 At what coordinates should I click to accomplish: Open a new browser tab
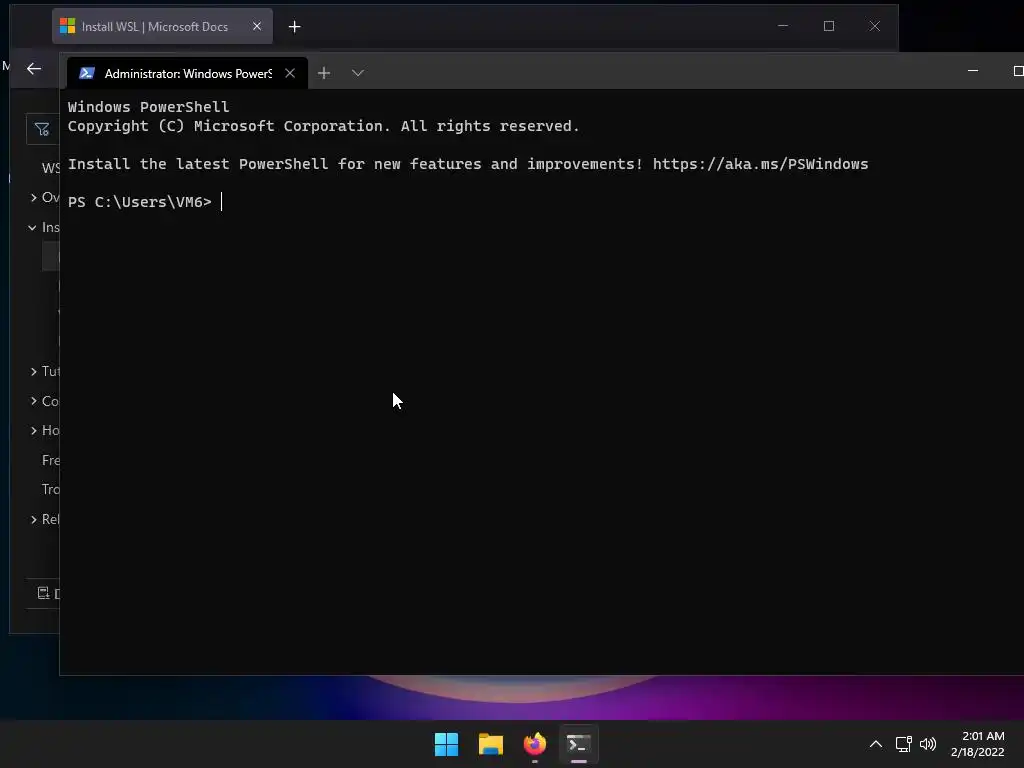click(x=295, y=27)
